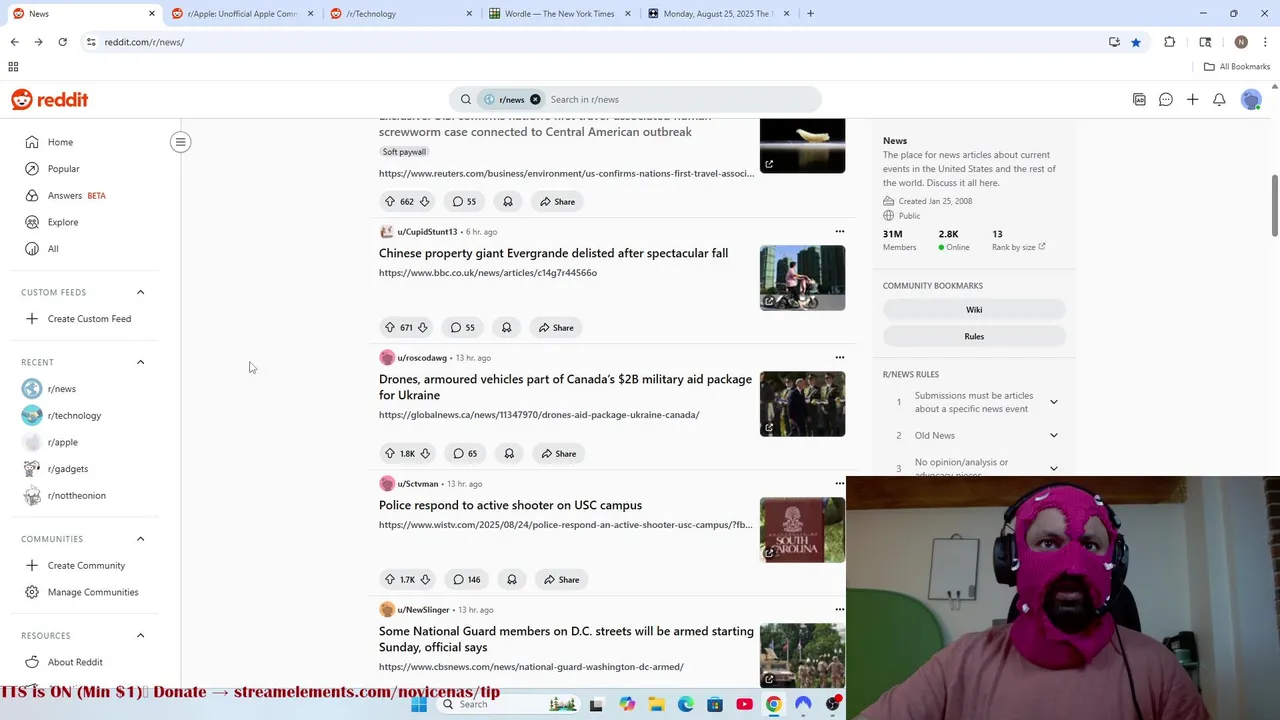Share the USC active shooter post
This screenshot has height=720, width=1280.
pos(561,579)
